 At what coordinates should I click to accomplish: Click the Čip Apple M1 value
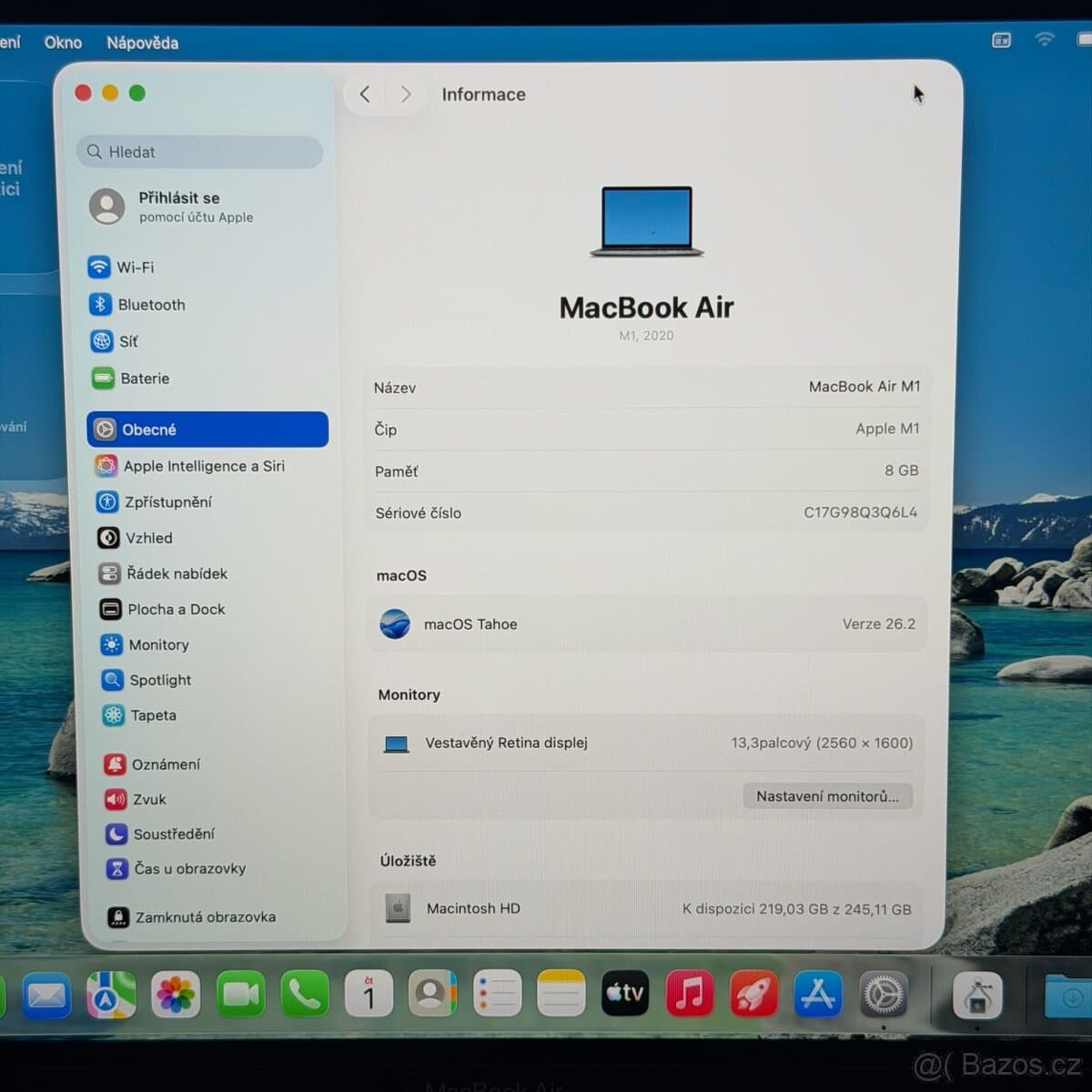pyautogui.click(x=887, y=429)
